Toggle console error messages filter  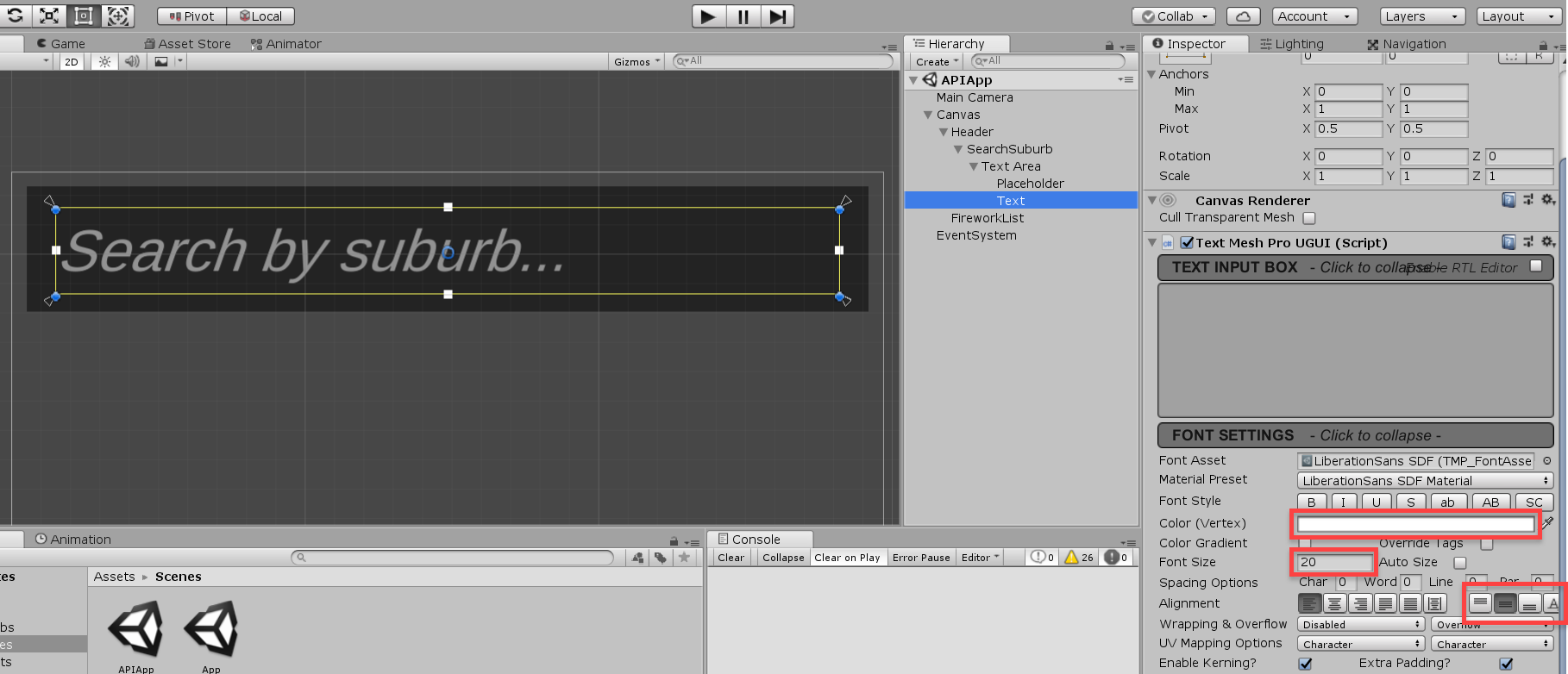[x=1116, y=558]
